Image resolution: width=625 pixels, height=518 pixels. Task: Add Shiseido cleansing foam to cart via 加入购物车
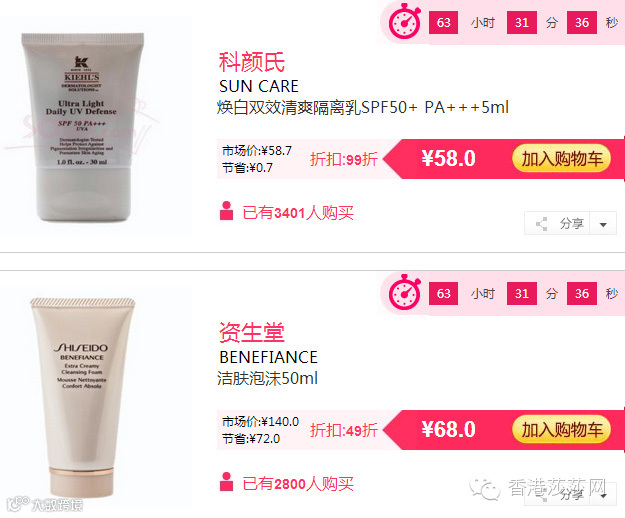[561, 430]
